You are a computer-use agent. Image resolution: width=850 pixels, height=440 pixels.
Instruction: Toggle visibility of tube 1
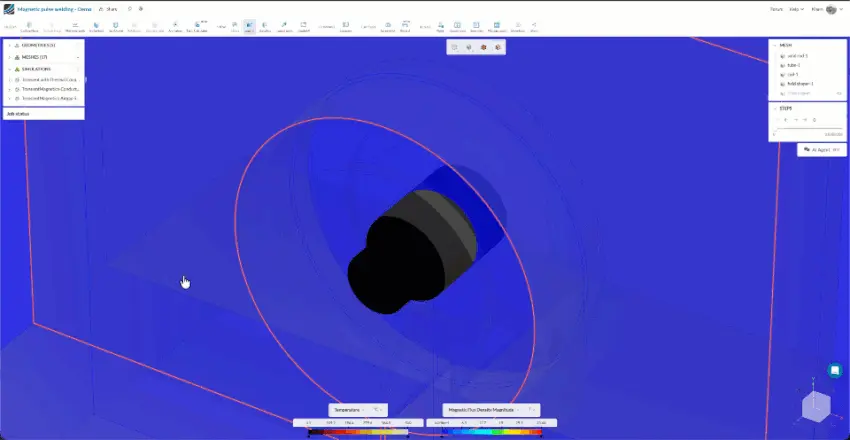(782, 65)
